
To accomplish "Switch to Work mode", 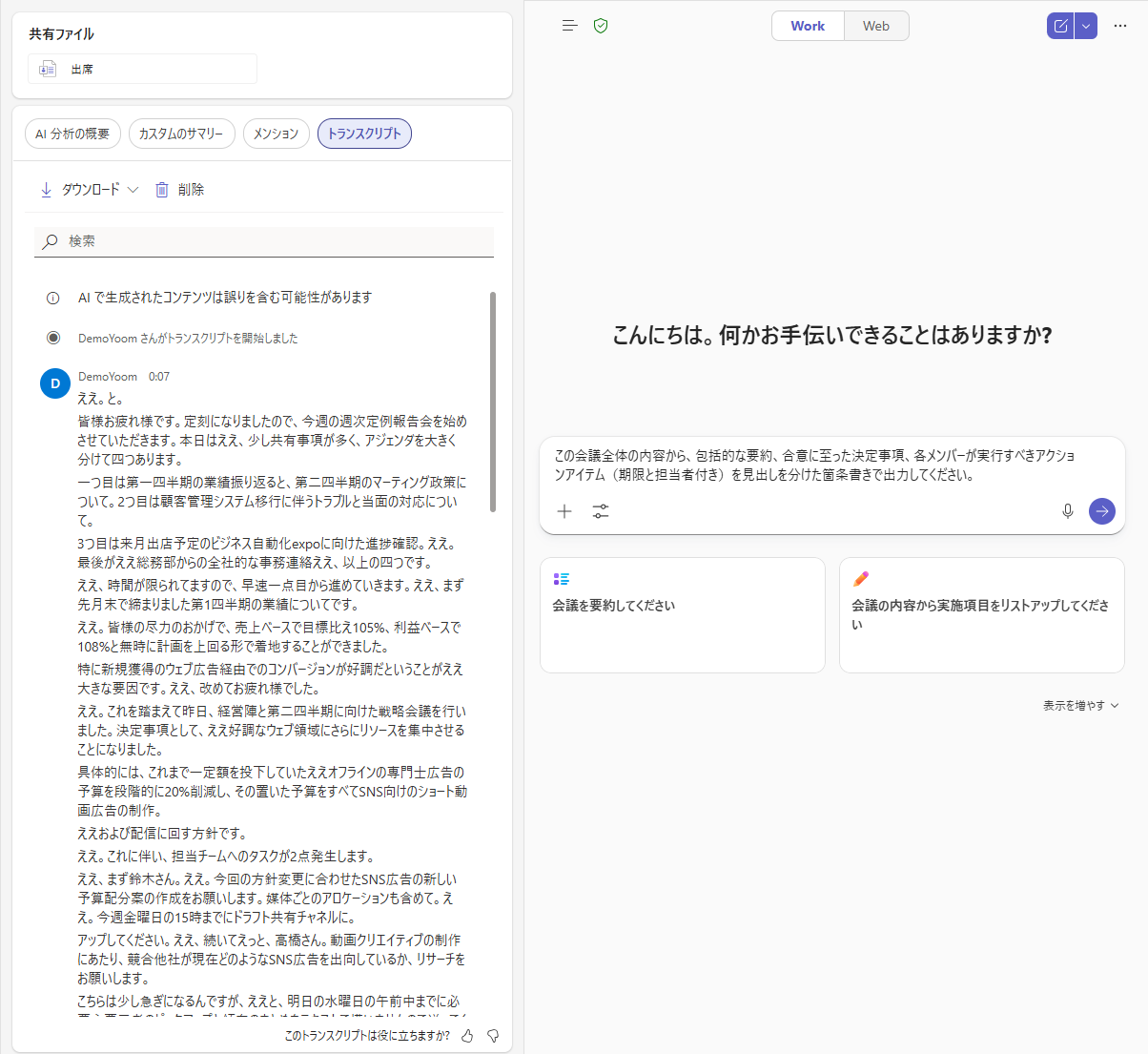I will [808, 26].
